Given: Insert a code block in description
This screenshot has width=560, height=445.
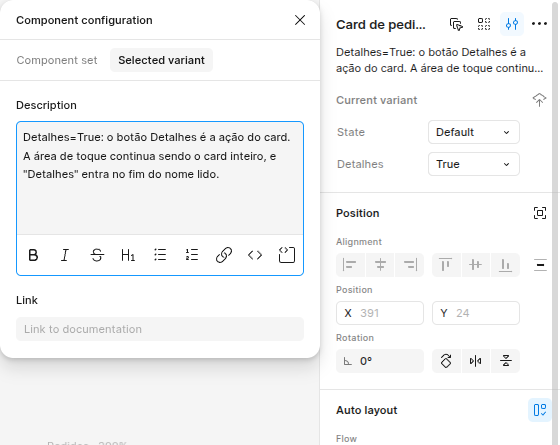Looking at the screenshot, I should [x=287, y=255].
